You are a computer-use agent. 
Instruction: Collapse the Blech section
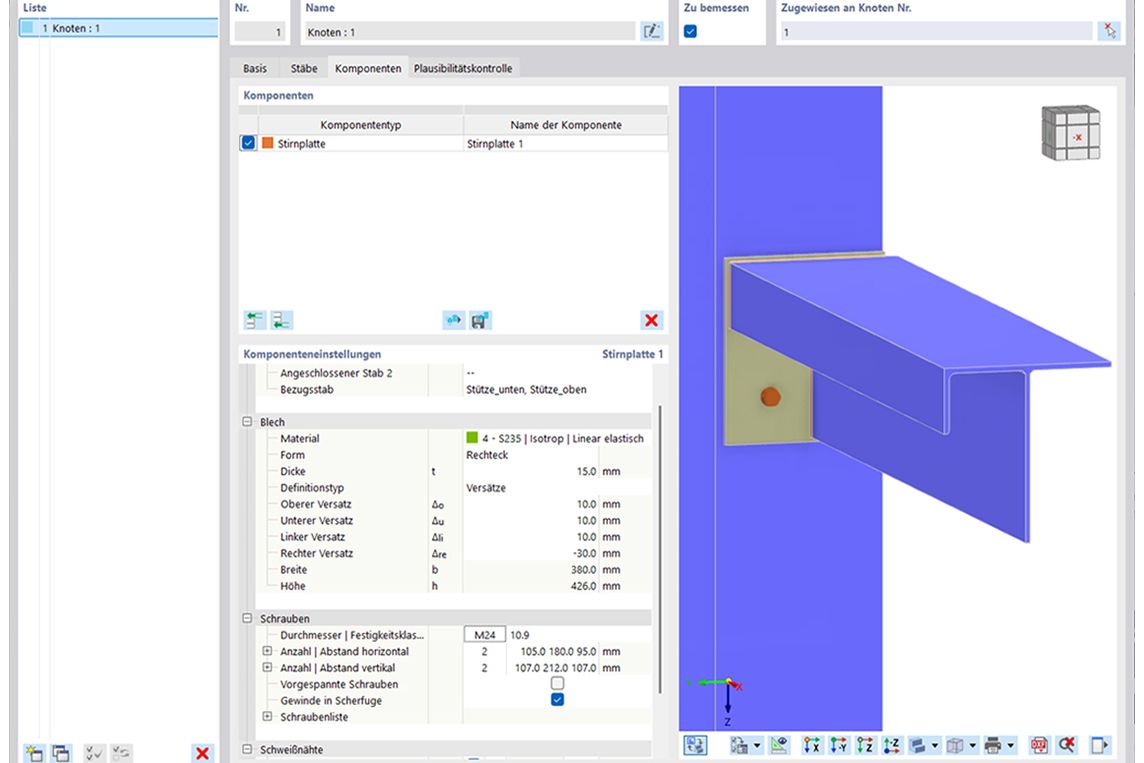pyautogui.click(x=247, y=422)
